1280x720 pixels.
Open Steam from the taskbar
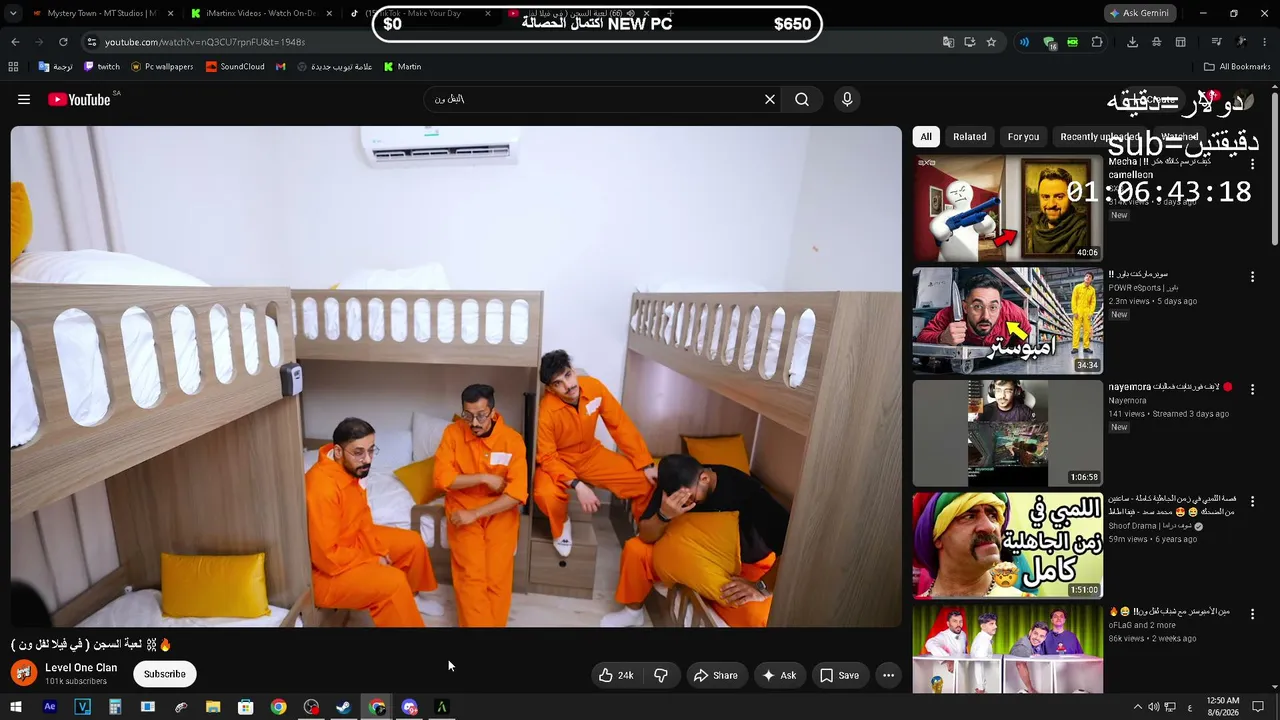click(x=343, y=707)
